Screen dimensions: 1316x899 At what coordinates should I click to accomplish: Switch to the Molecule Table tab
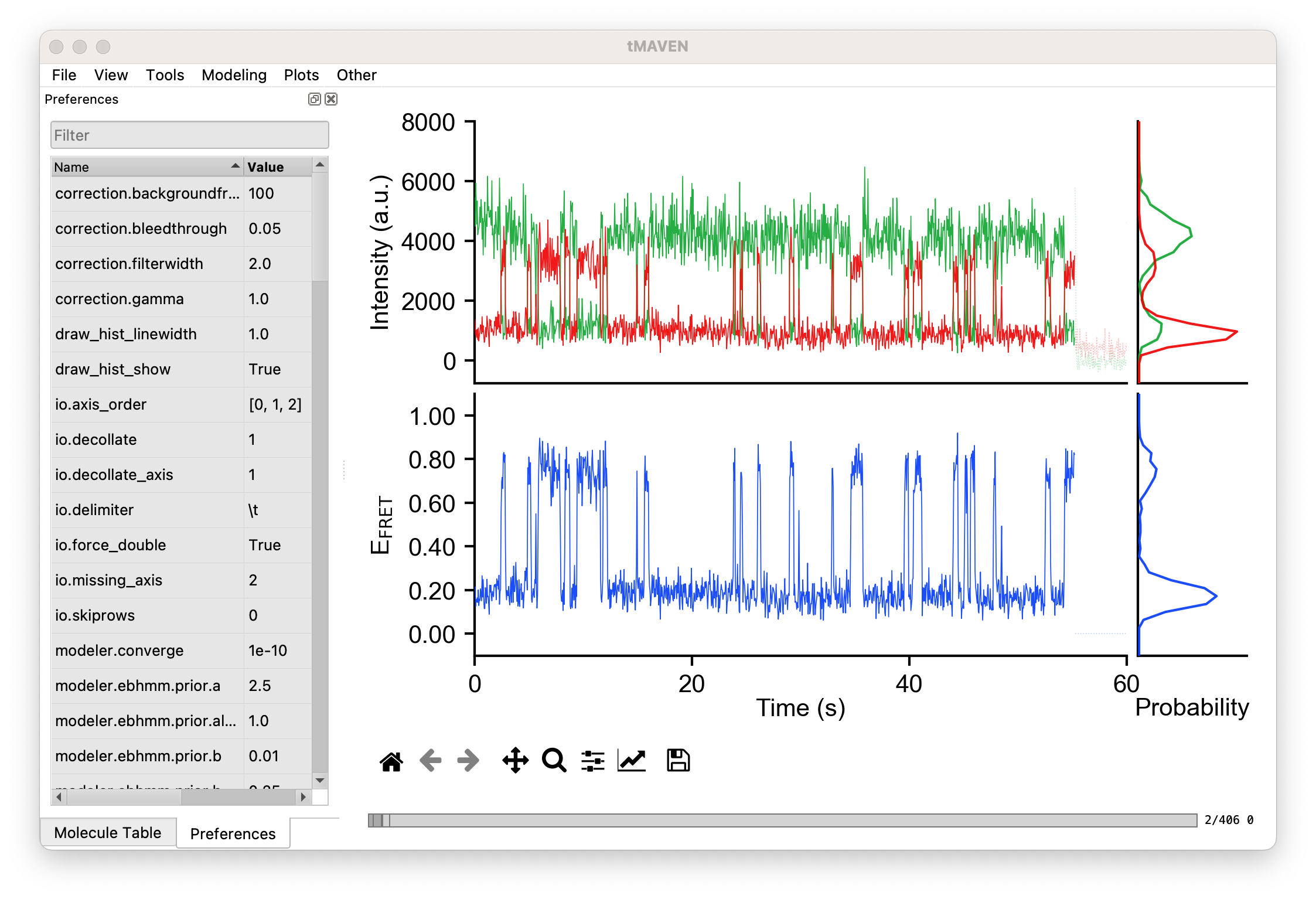pos(109,833)
